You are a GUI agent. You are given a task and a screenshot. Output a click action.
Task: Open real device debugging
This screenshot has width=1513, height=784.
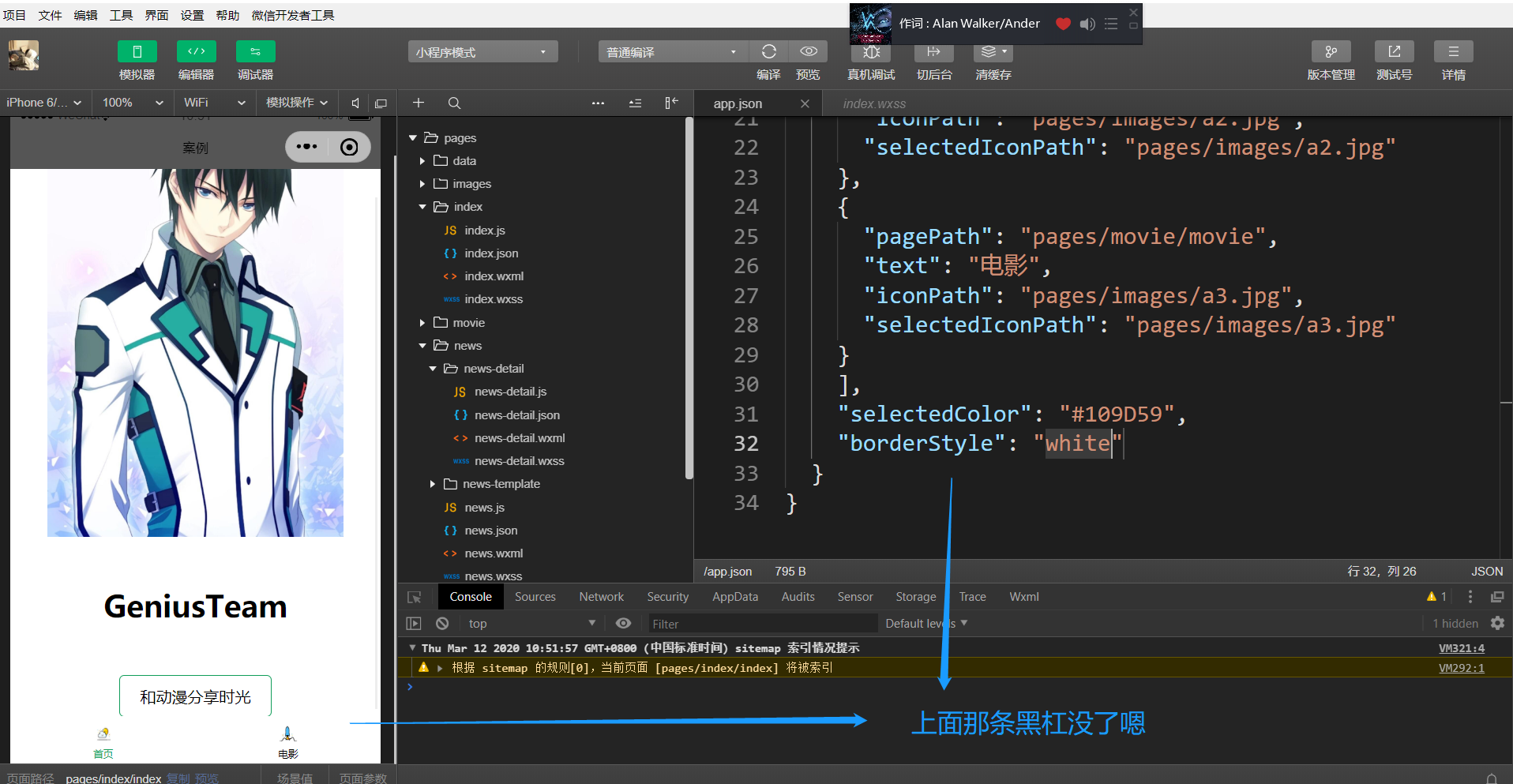(871, 52)
